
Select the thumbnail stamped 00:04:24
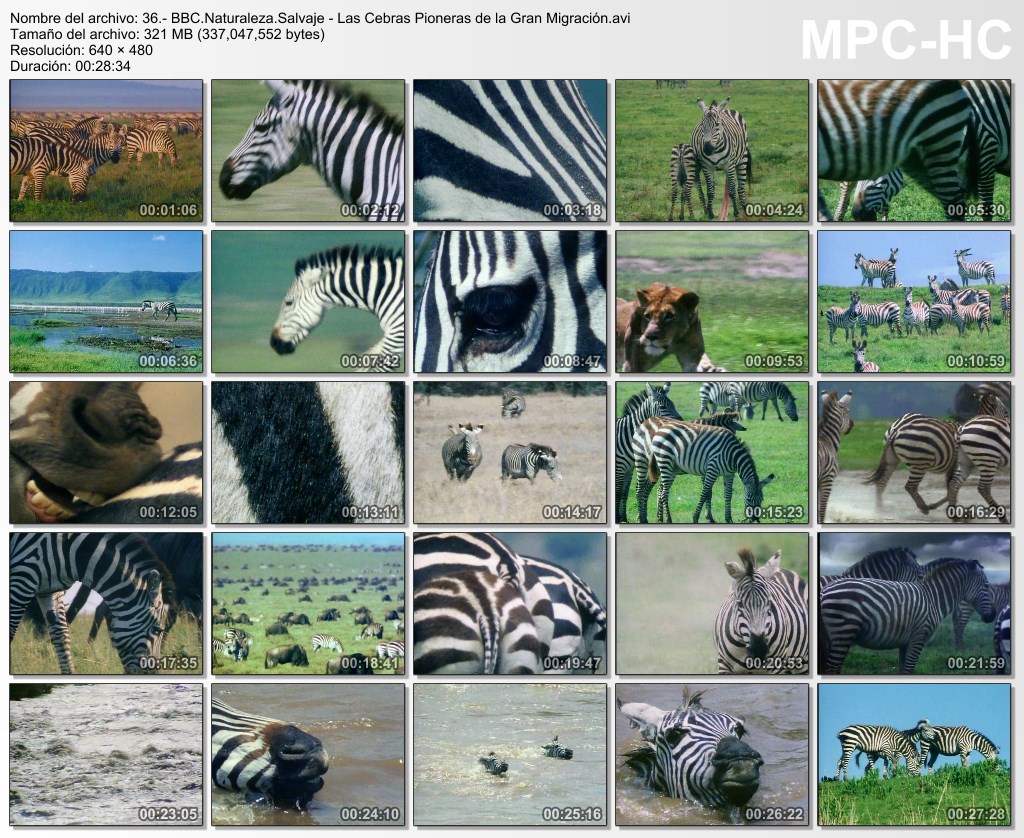(x=712, y=150)
